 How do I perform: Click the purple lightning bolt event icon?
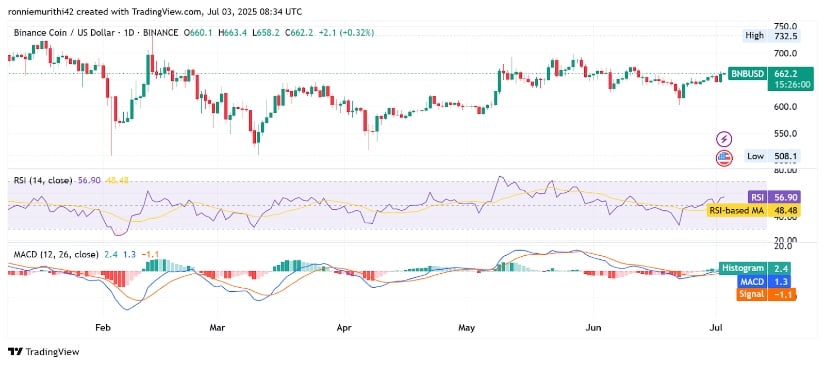pyautogui.click(x=725, y=139)
